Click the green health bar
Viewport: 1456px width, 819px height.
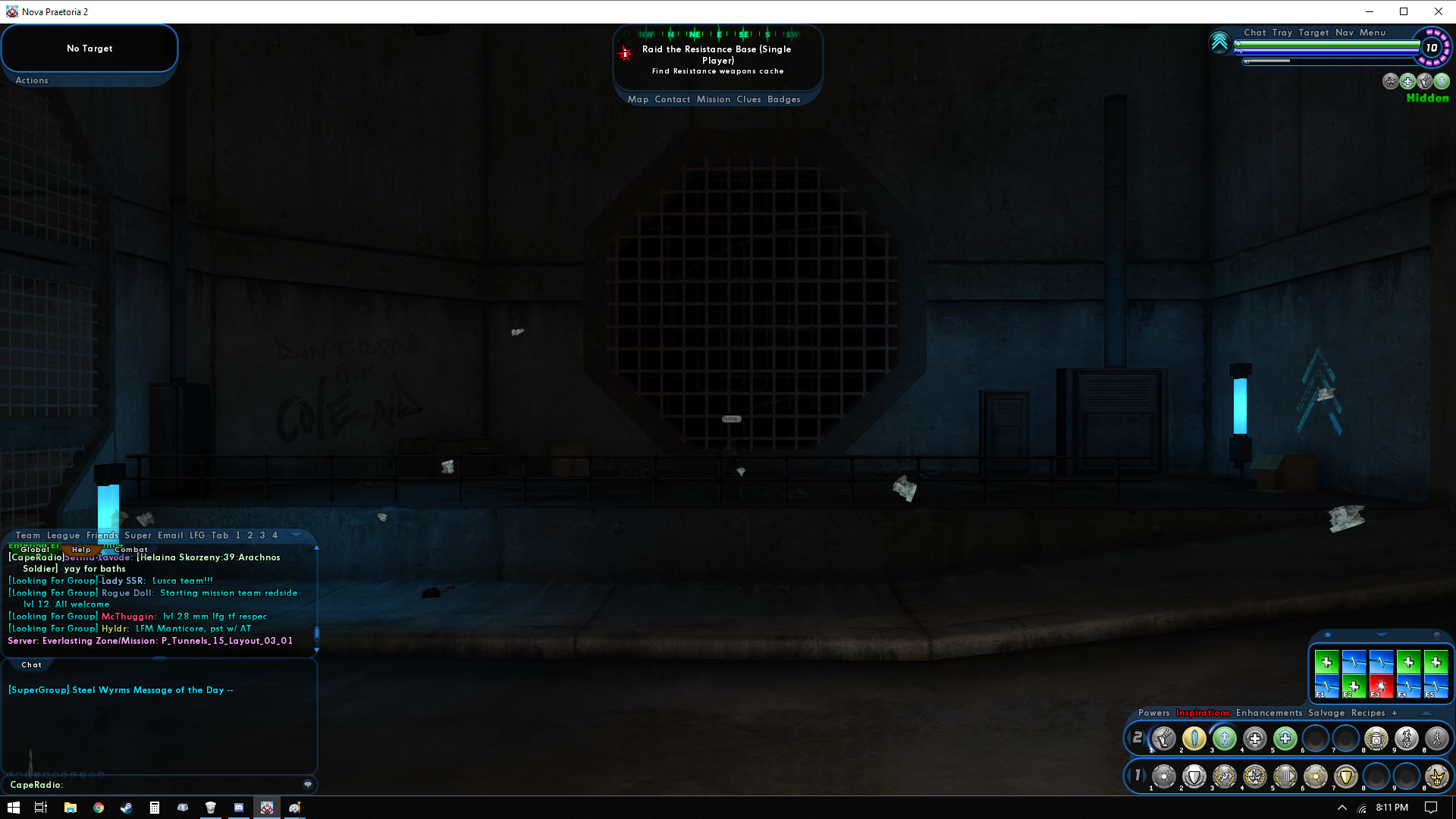tap(1327, 44)
